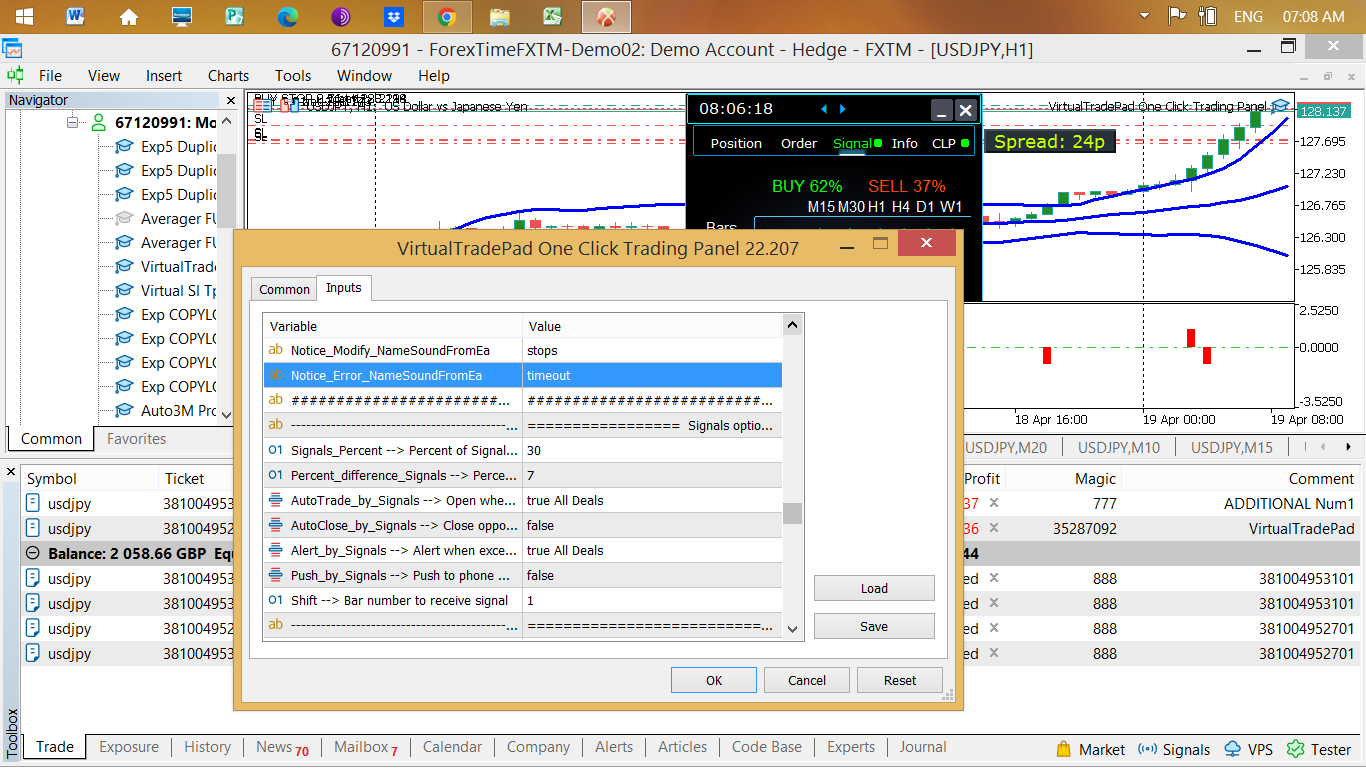Click the Home icon in the taskbar

(129, 16)
